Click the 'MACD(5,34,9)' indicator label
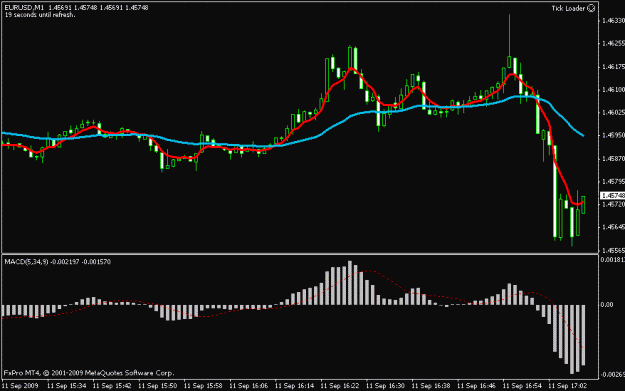625x391 pixels. (26, 262)
